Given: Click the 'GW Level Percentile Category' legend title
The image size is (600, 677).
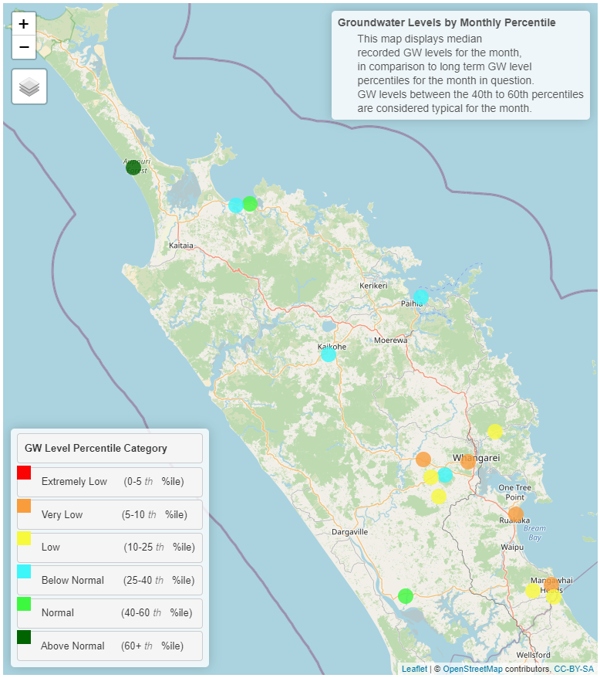Looking at the screenshot, I should [95, 448].
